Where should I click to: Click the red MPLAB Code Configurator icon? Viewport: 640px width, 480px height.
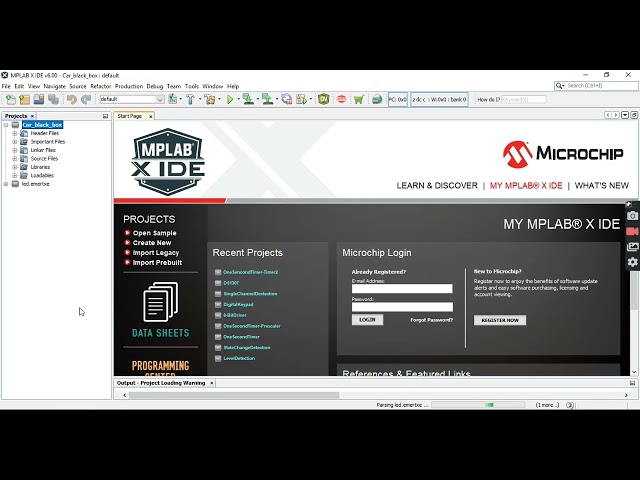pos(342,99)
